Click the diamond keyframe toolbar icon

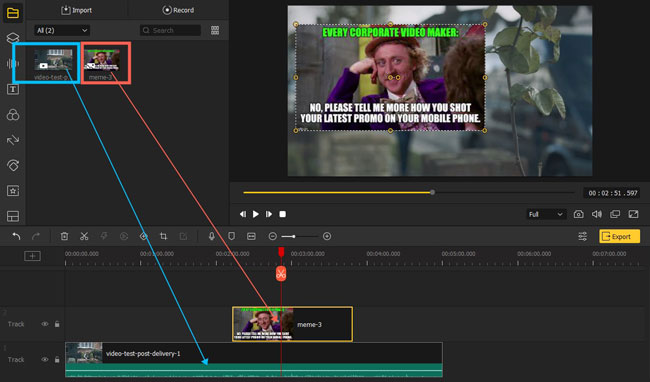[x=144, y=236]
